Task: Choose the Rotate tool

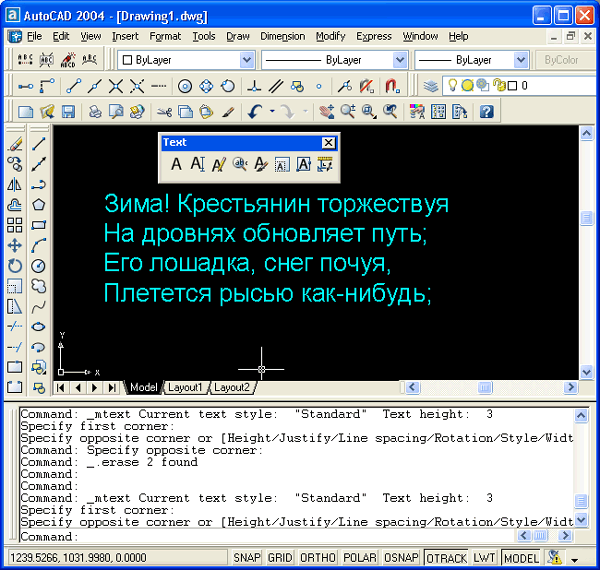Action: [15, 265]
